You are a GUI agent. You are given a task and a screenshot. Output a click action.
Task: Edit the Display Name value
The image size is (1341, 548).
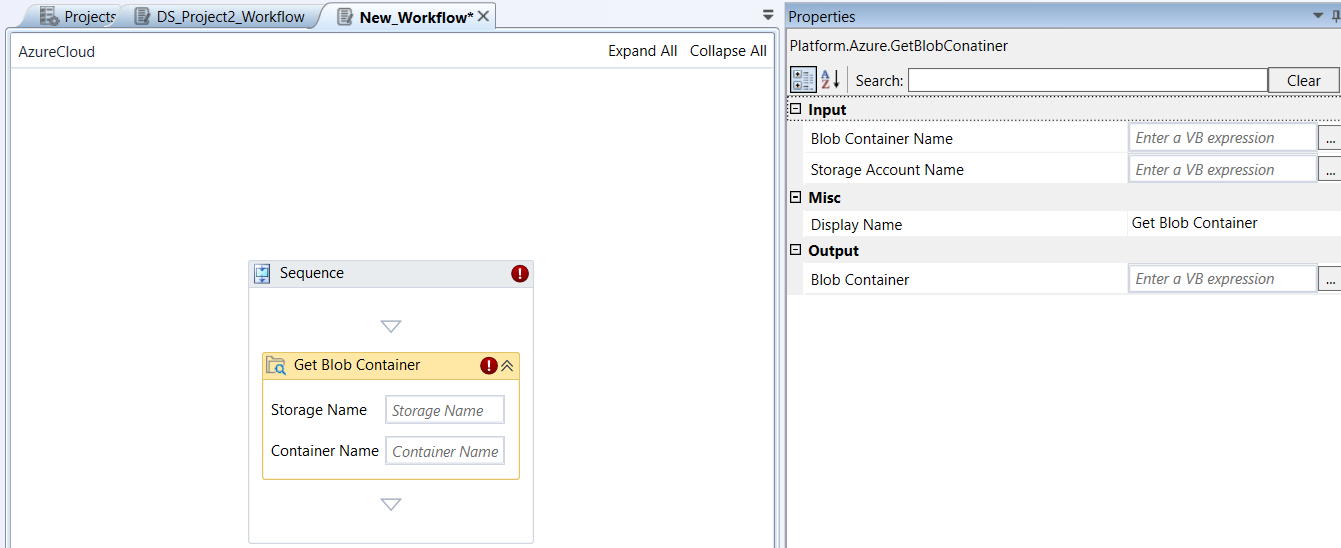[x=1234, y=223]
